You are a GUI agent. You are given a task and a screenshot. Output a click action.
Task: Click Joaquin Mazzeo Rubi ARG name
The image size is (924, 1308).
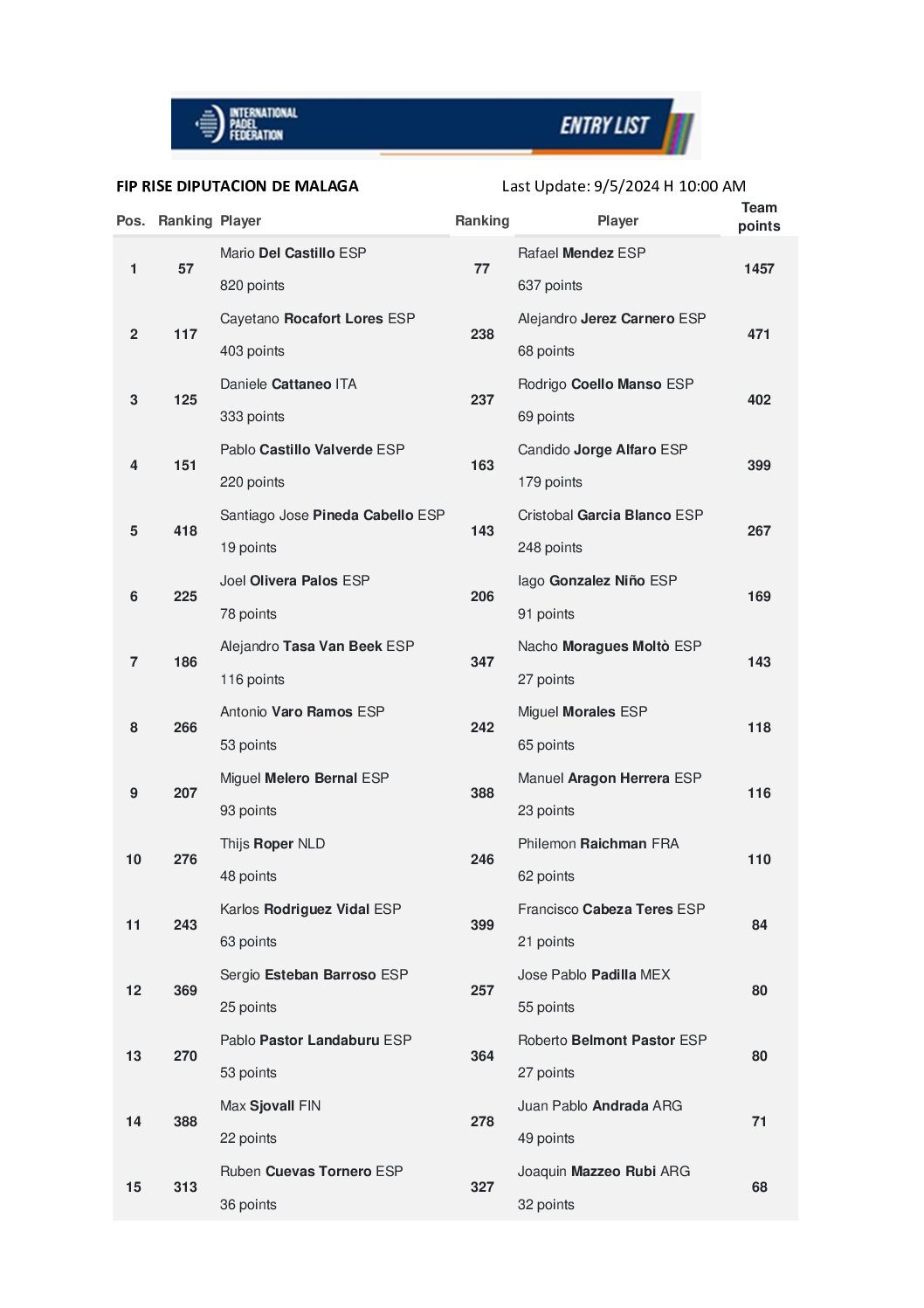[x=603, y=1172]
